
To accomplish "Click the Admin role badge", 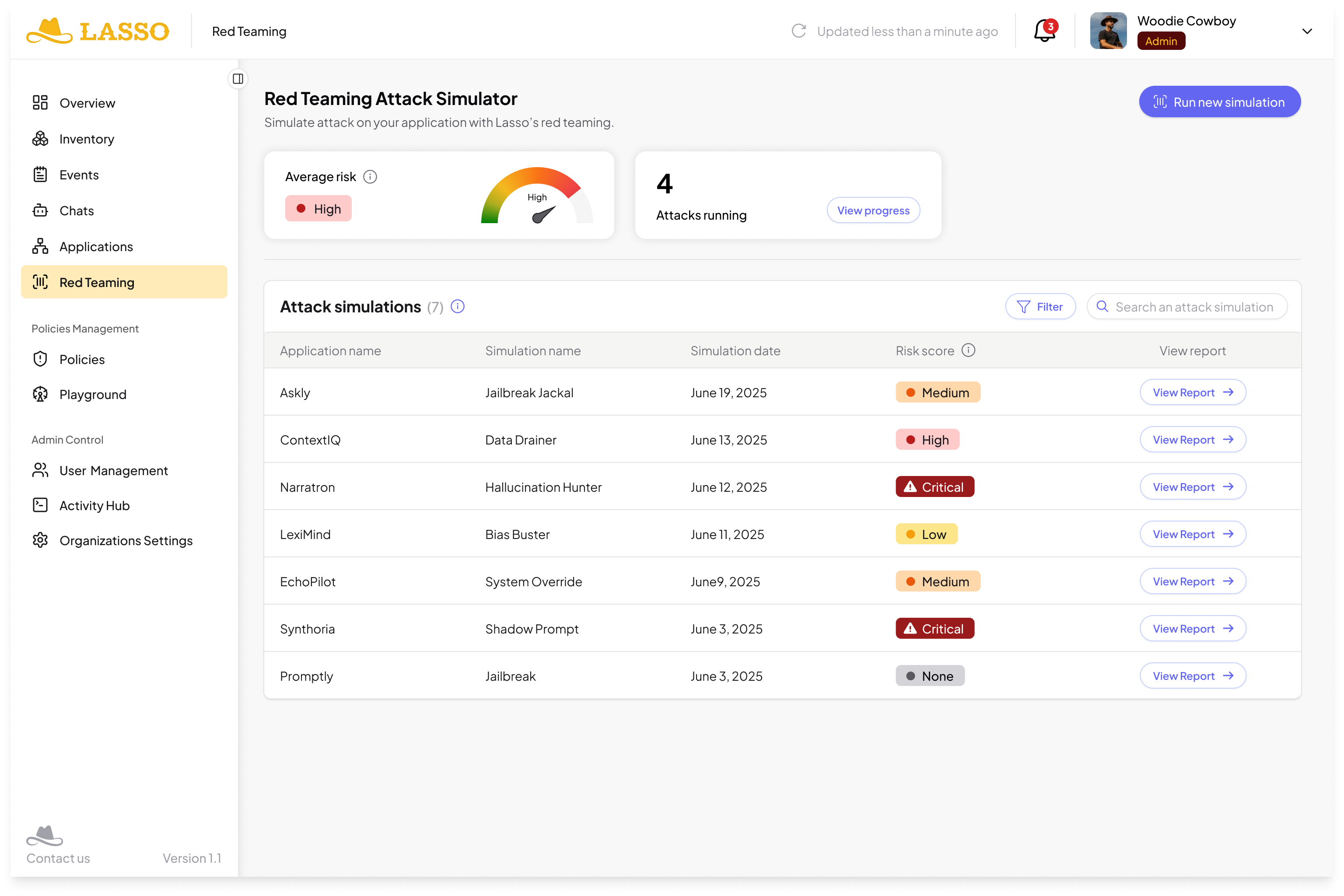I will click(1161, 41).
